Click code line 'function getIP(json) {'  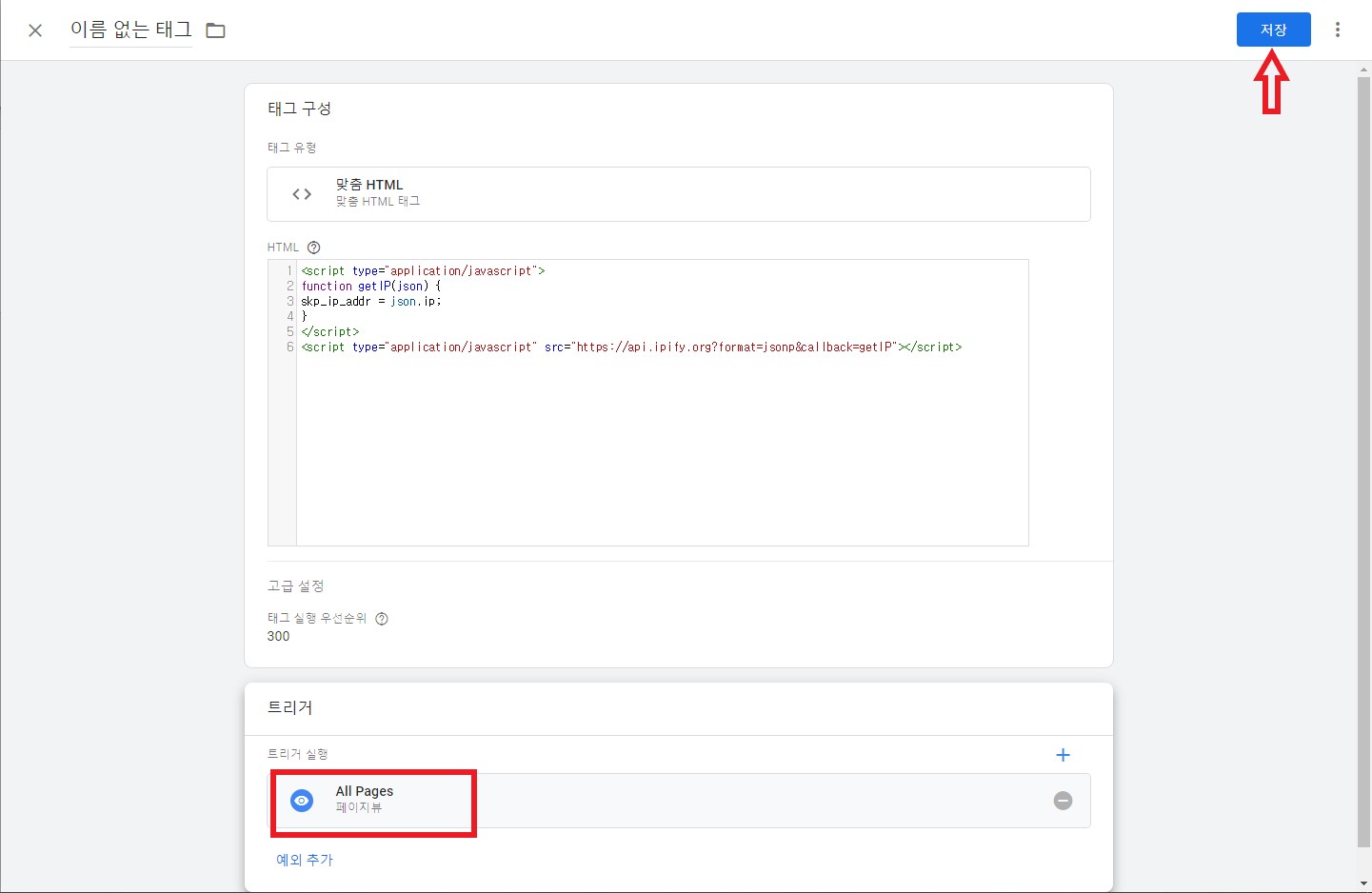pos(371,287)
